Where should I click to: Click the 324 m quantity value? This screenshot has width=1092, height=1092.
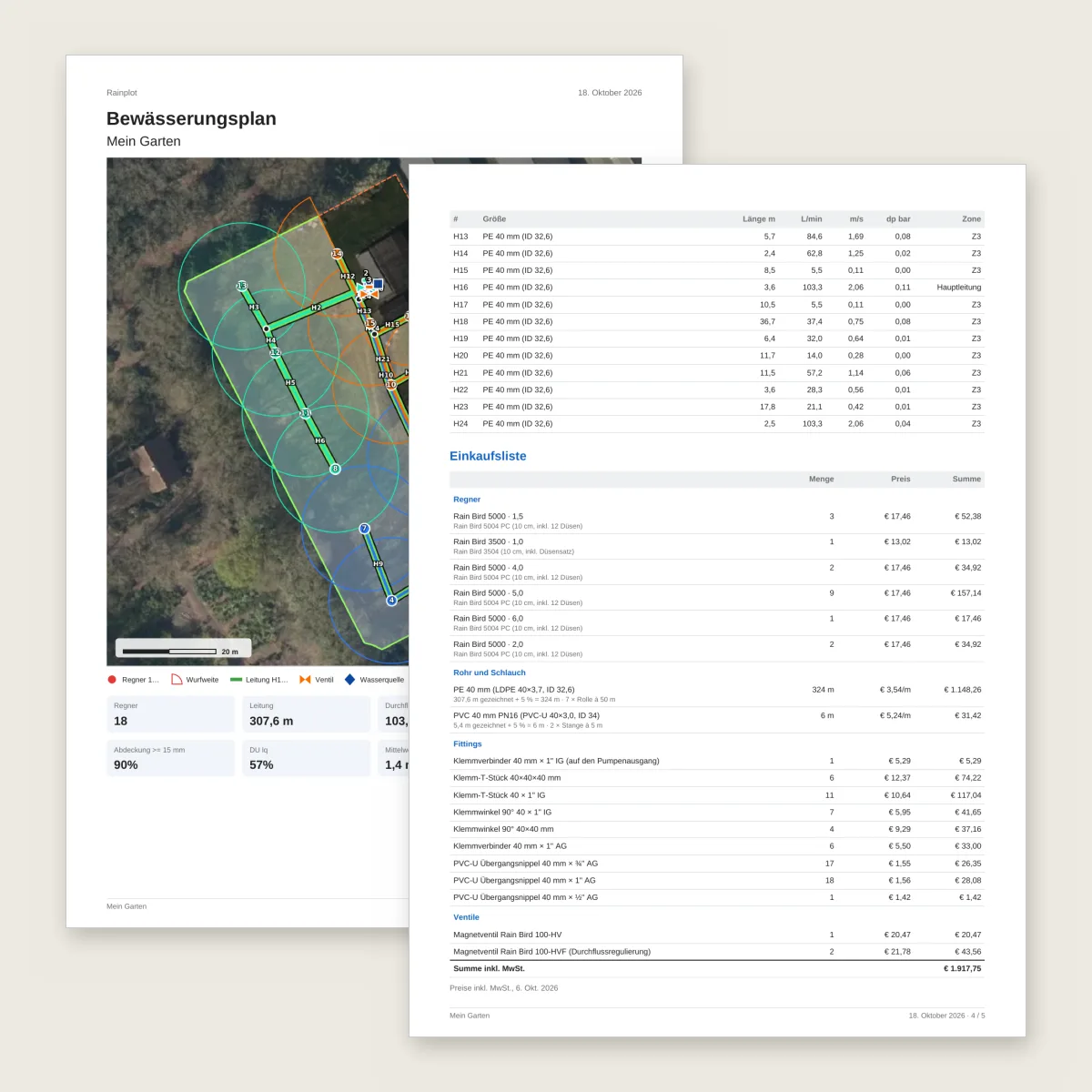pyautogui.click(x=823, y=690)
